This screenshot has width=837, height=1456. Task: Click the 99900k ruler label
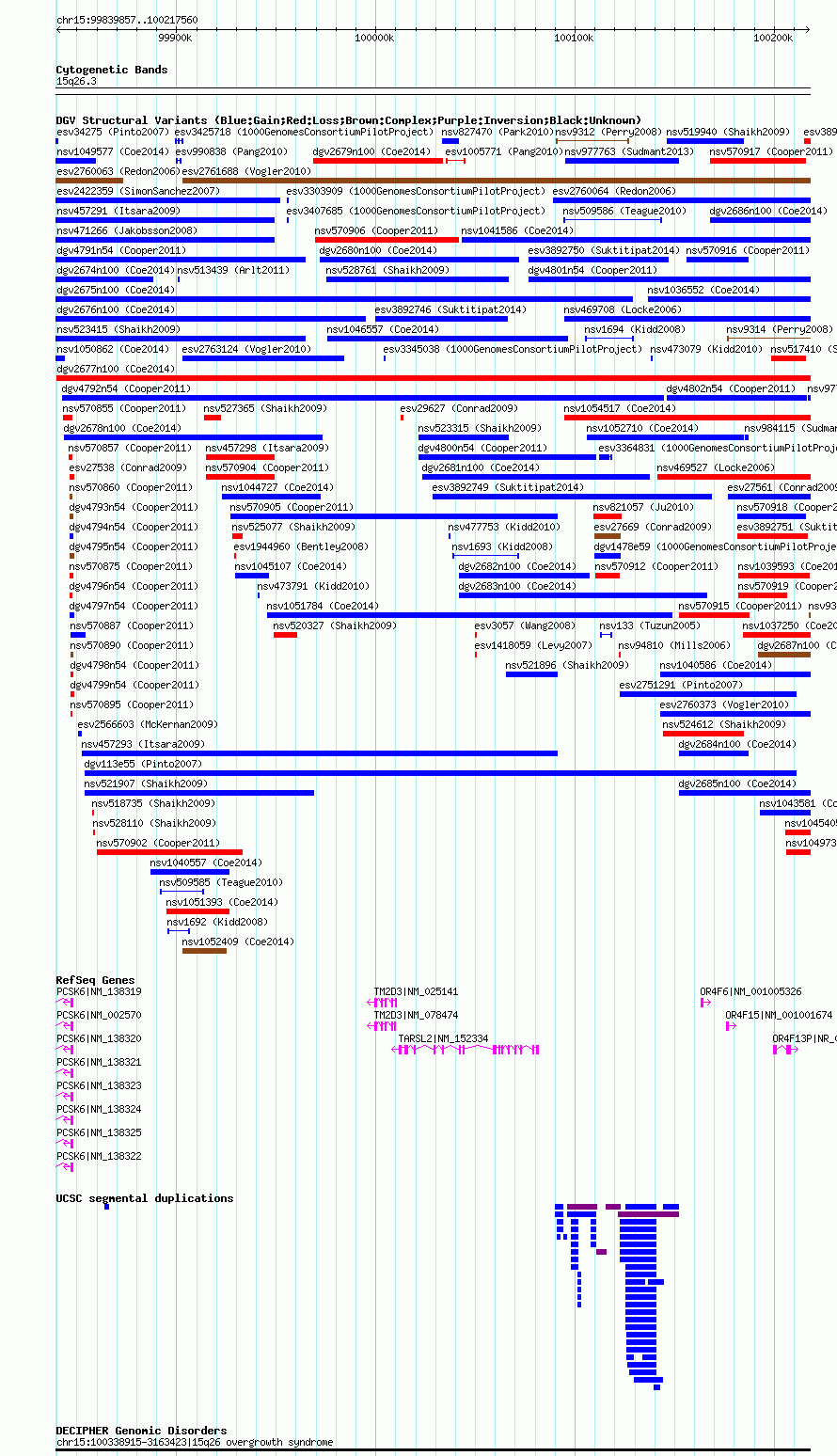[175, 38]
